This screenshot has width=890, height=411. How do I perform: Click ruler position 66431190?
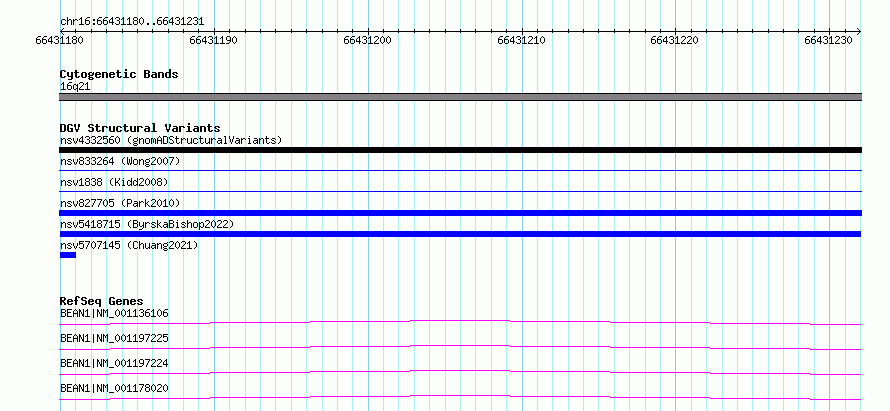214,40
